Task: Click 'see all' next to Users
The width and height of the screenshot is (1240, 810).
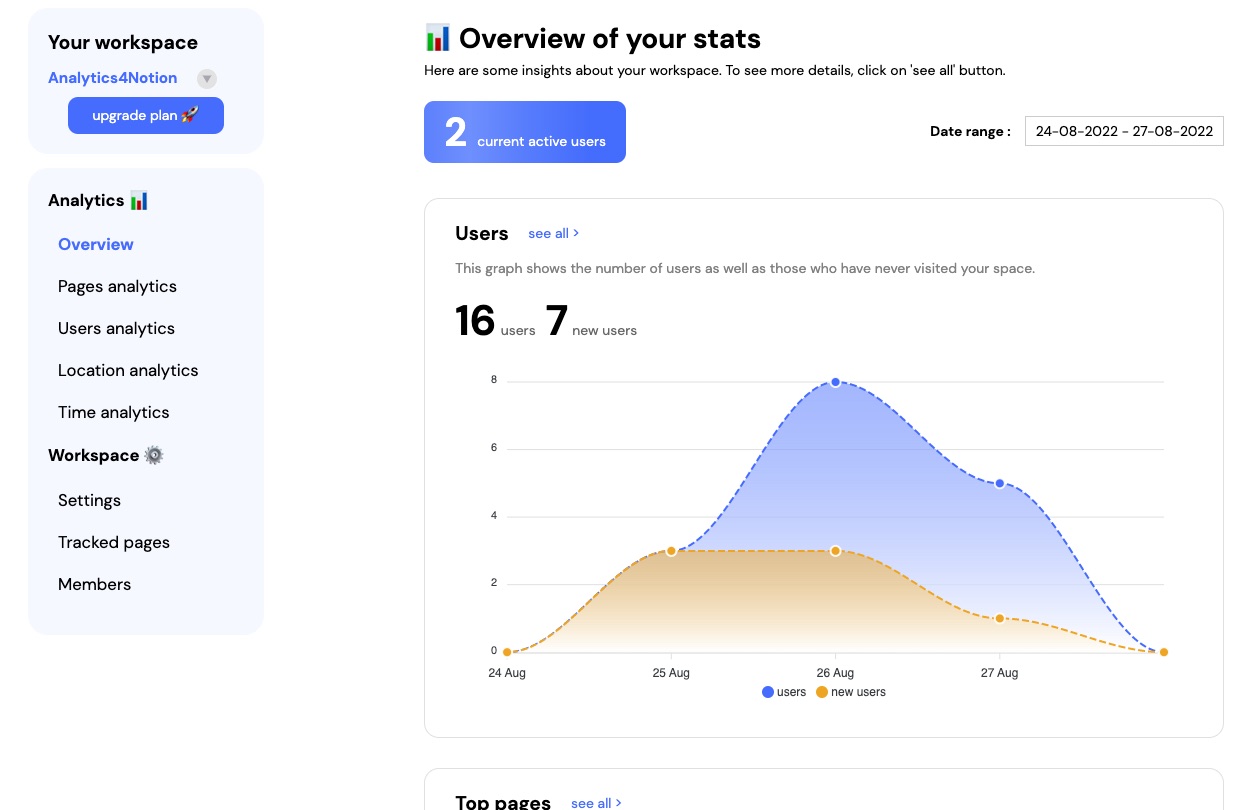Action: [554, 233]
